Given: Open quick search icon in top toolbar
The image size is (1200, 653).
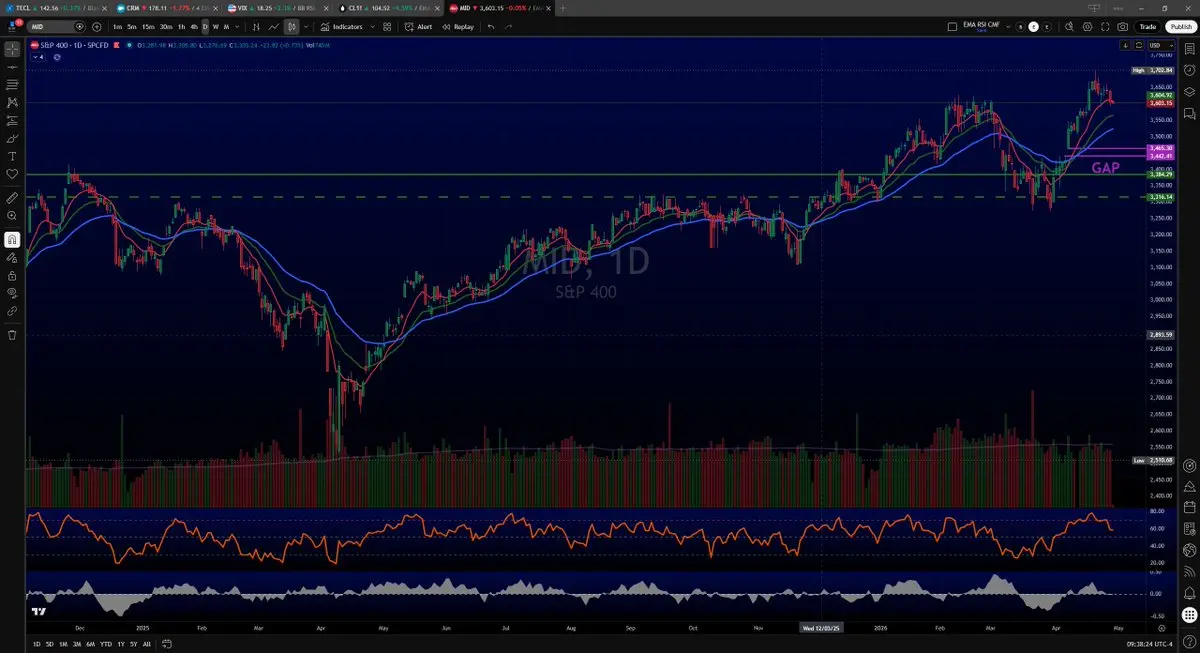Looking at the screenshot, I should [1068, 27].
